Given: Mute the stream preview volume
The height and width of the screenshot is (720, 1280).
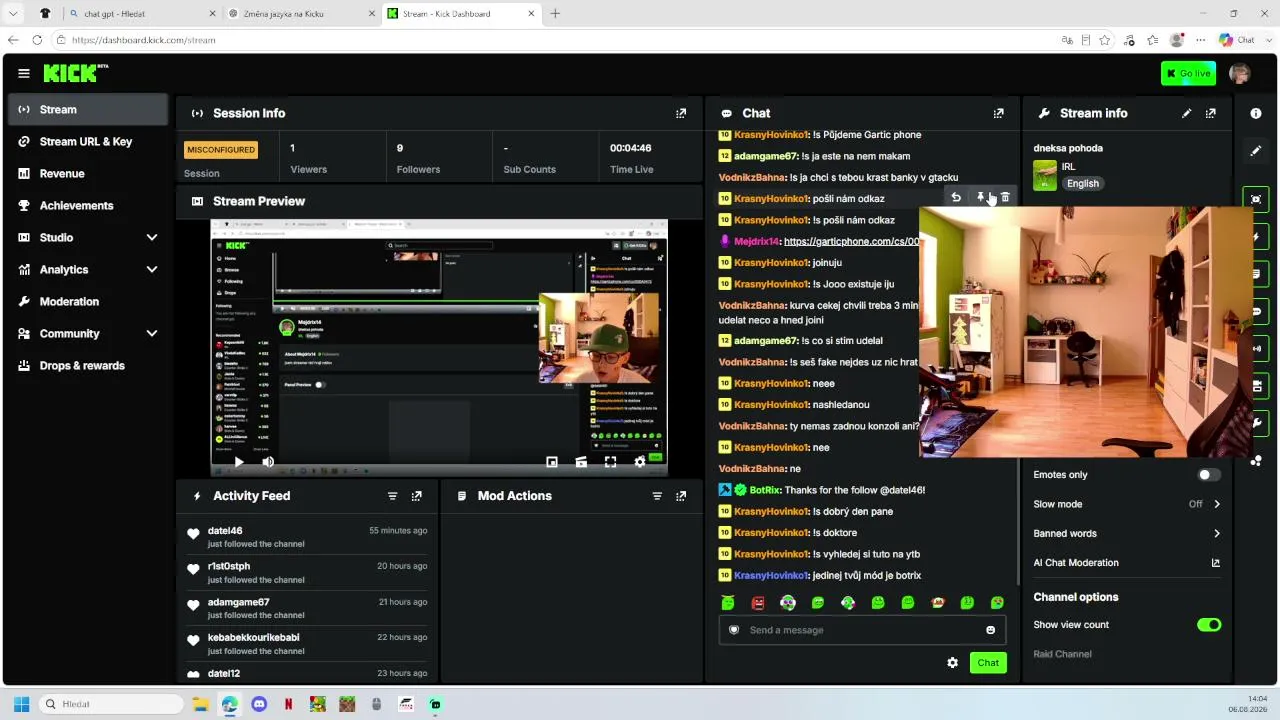Looking at the screenshot, I should coord(268,462).
